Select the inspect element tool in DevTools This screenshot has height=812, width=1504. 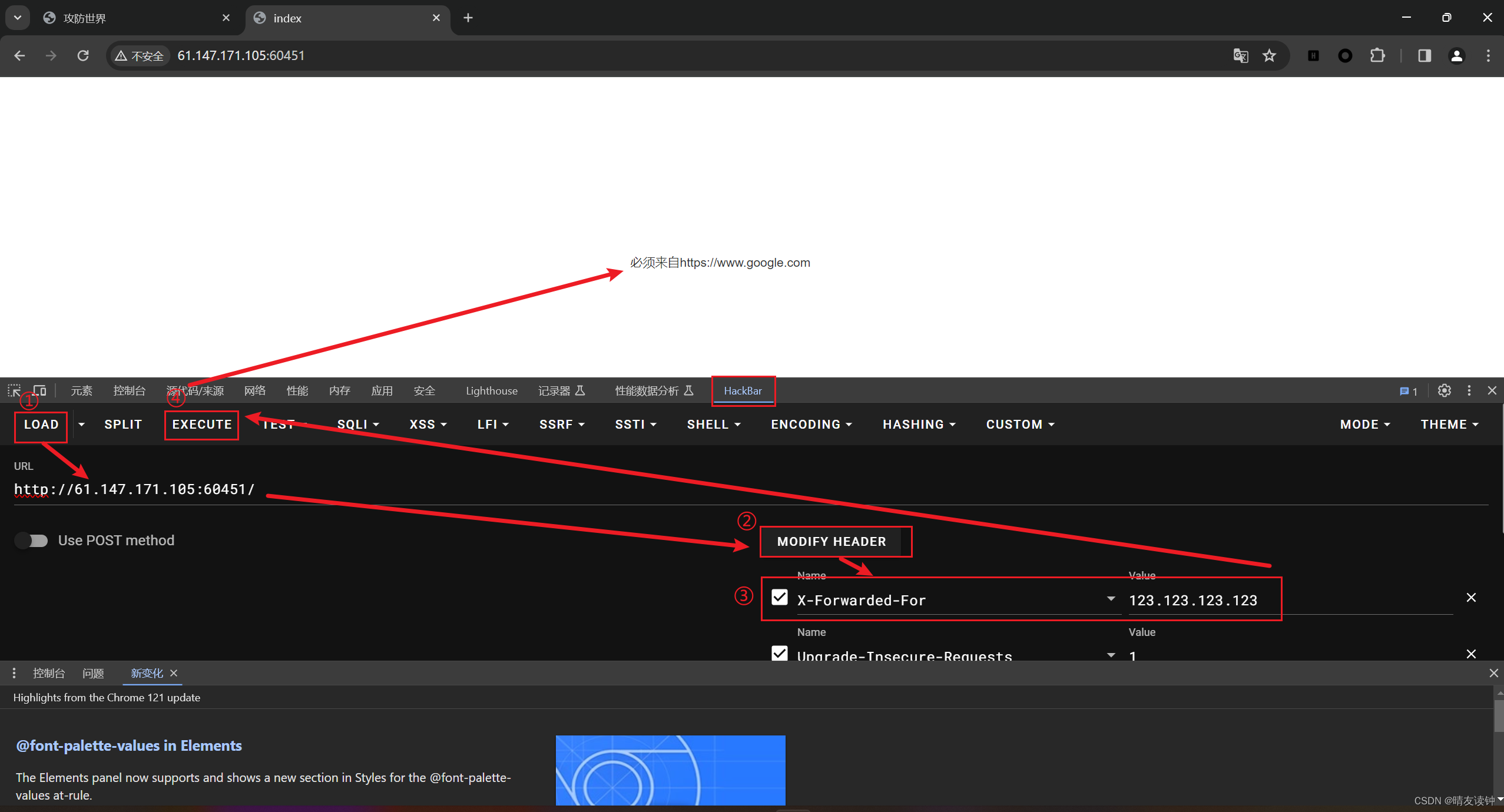point(13,390)
